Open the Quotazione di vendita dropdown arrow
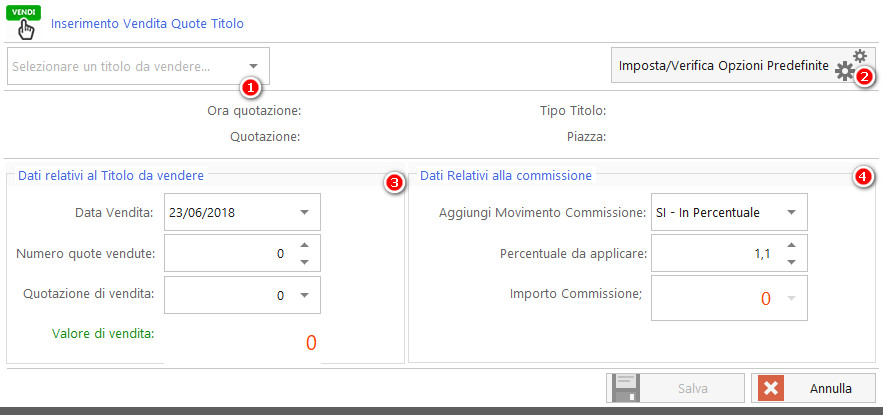This screenshot has width=883, height=415. click(305, 295)
